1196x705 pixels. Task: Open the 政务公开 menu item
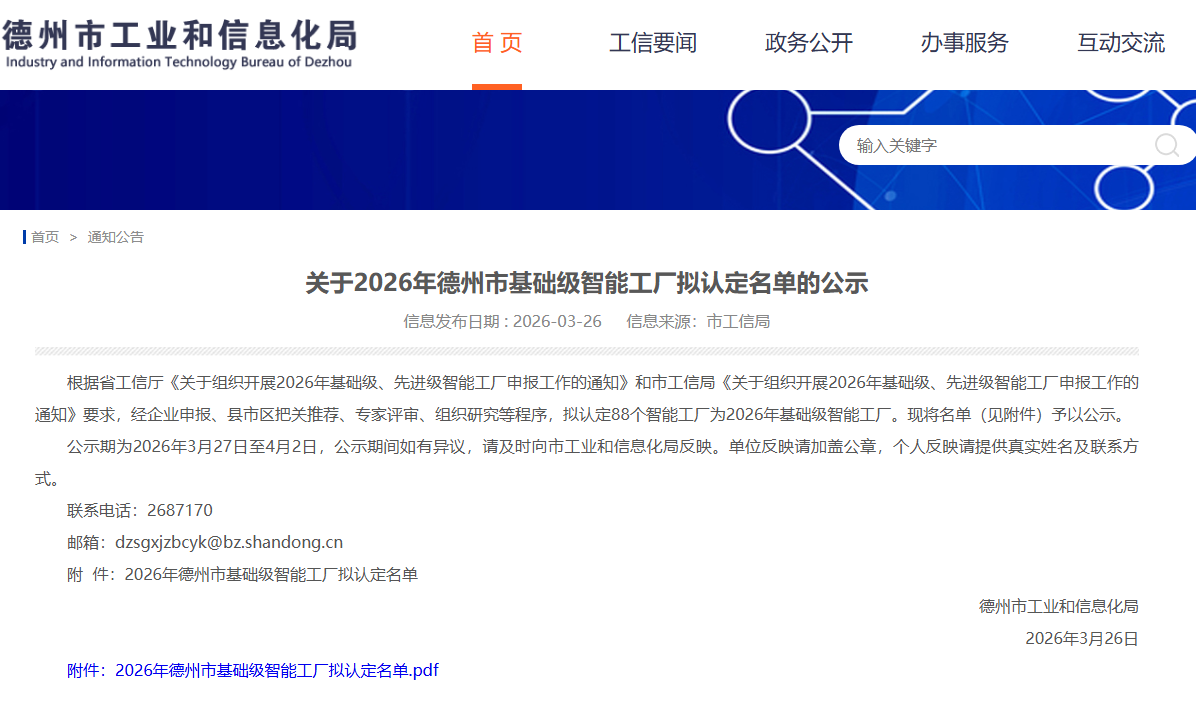808,43
